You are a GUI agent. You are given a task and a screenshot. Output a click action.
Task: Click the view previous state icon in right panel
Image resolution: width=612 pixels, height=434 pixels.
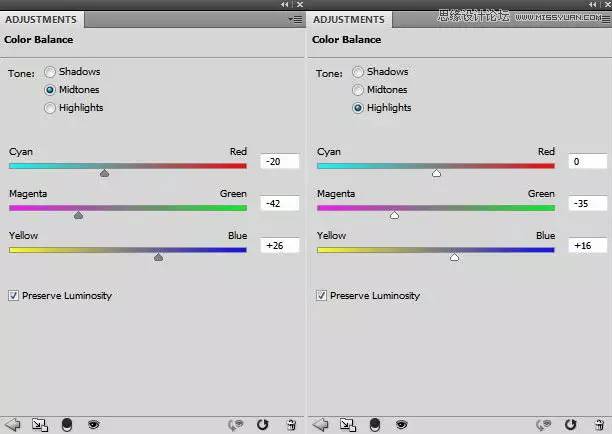coord(543,425)
